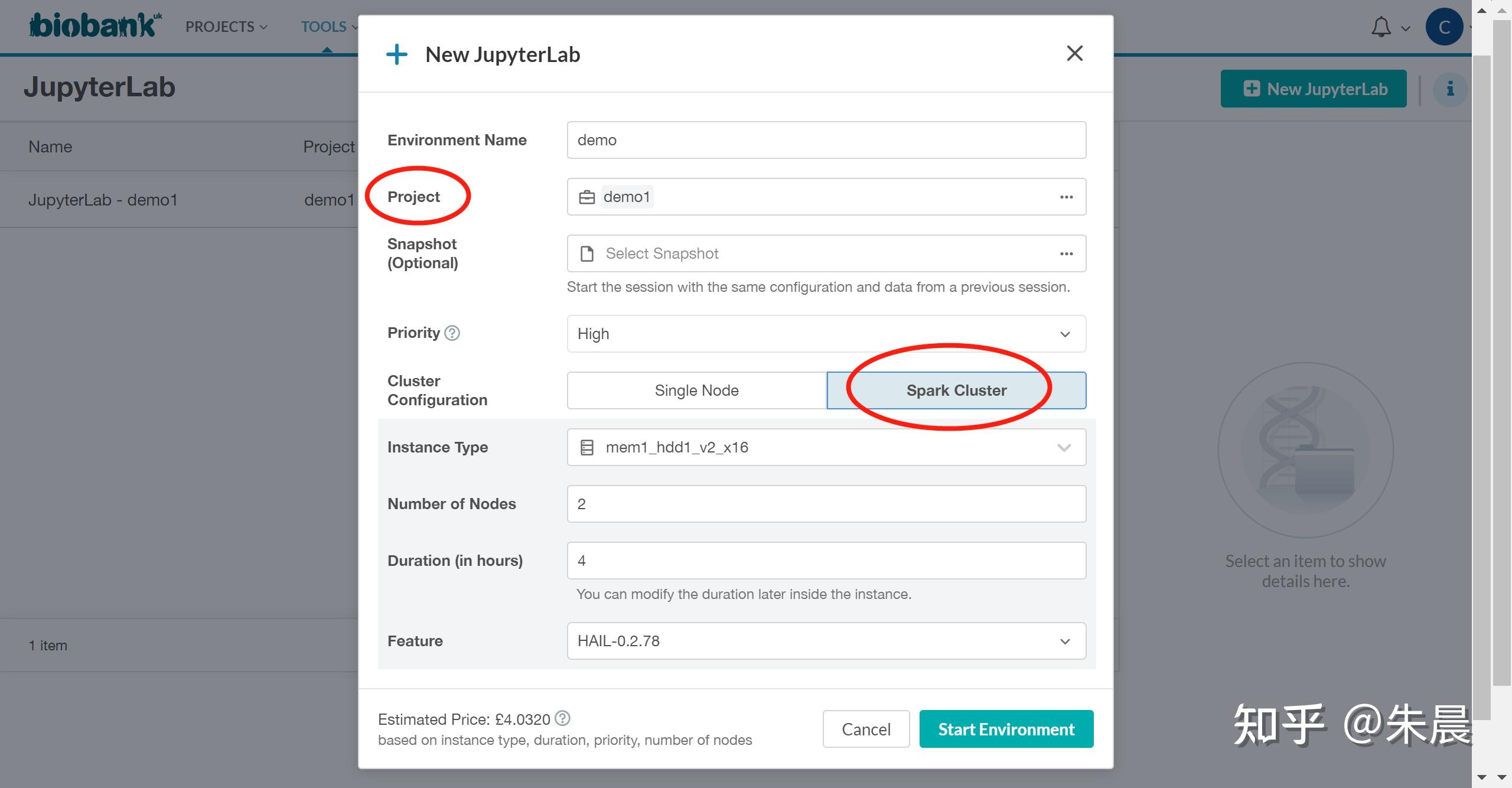This screenshot has width=1512, height=788.
Task: Click the user avatar C icon
Action: coord(1443,27)
